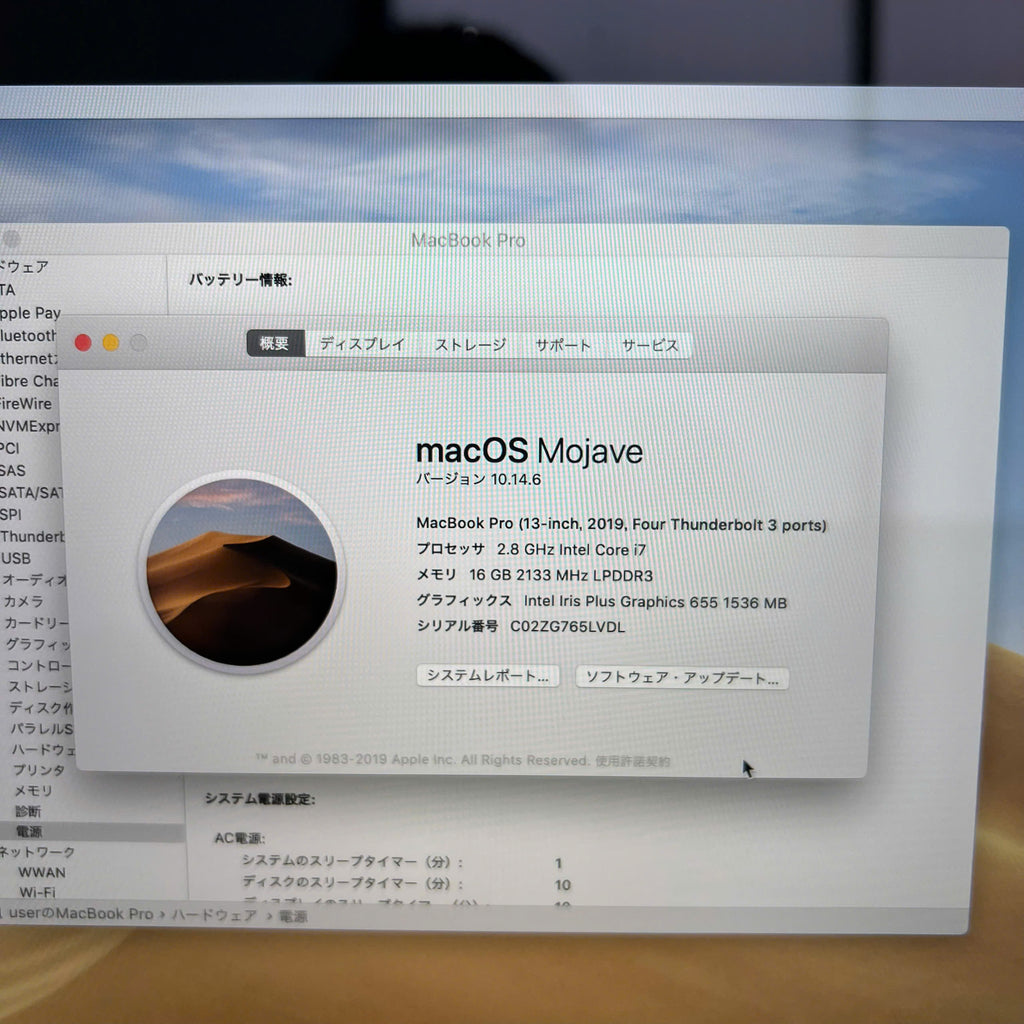Select the 概要 tab
The width and height of the screenshot is (1024, 1024).
pos(275,343)
